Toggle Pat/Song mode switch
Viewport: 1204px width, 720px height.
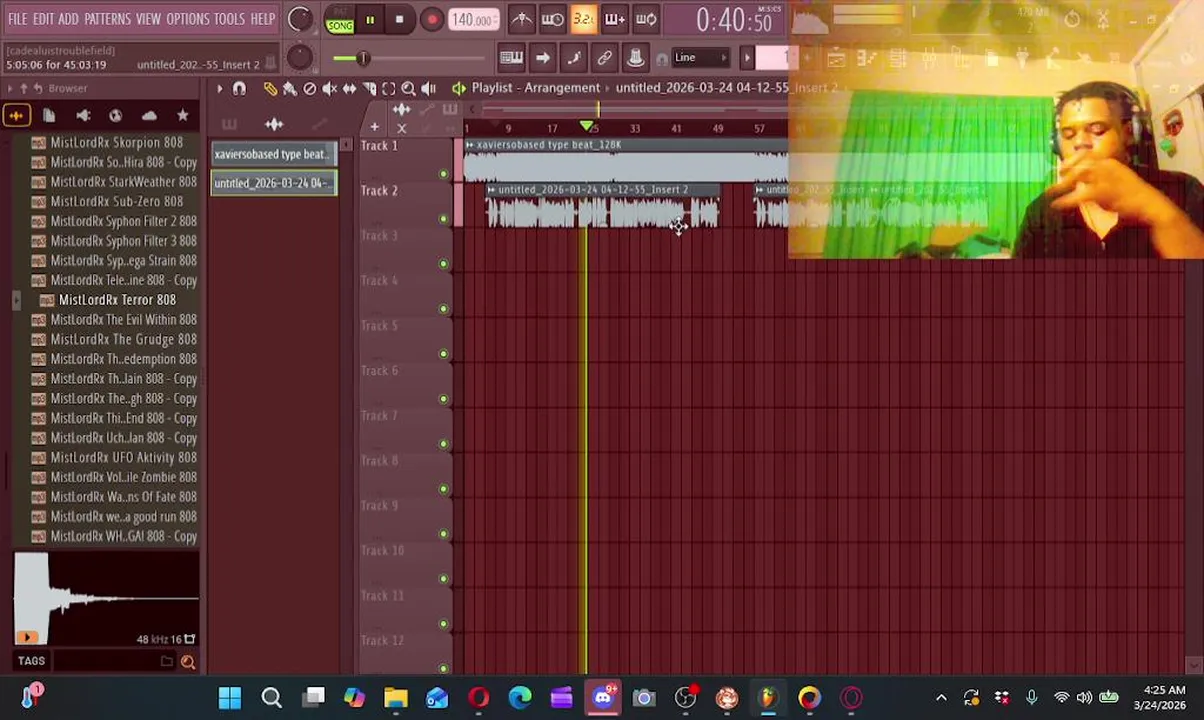[340, 19]
